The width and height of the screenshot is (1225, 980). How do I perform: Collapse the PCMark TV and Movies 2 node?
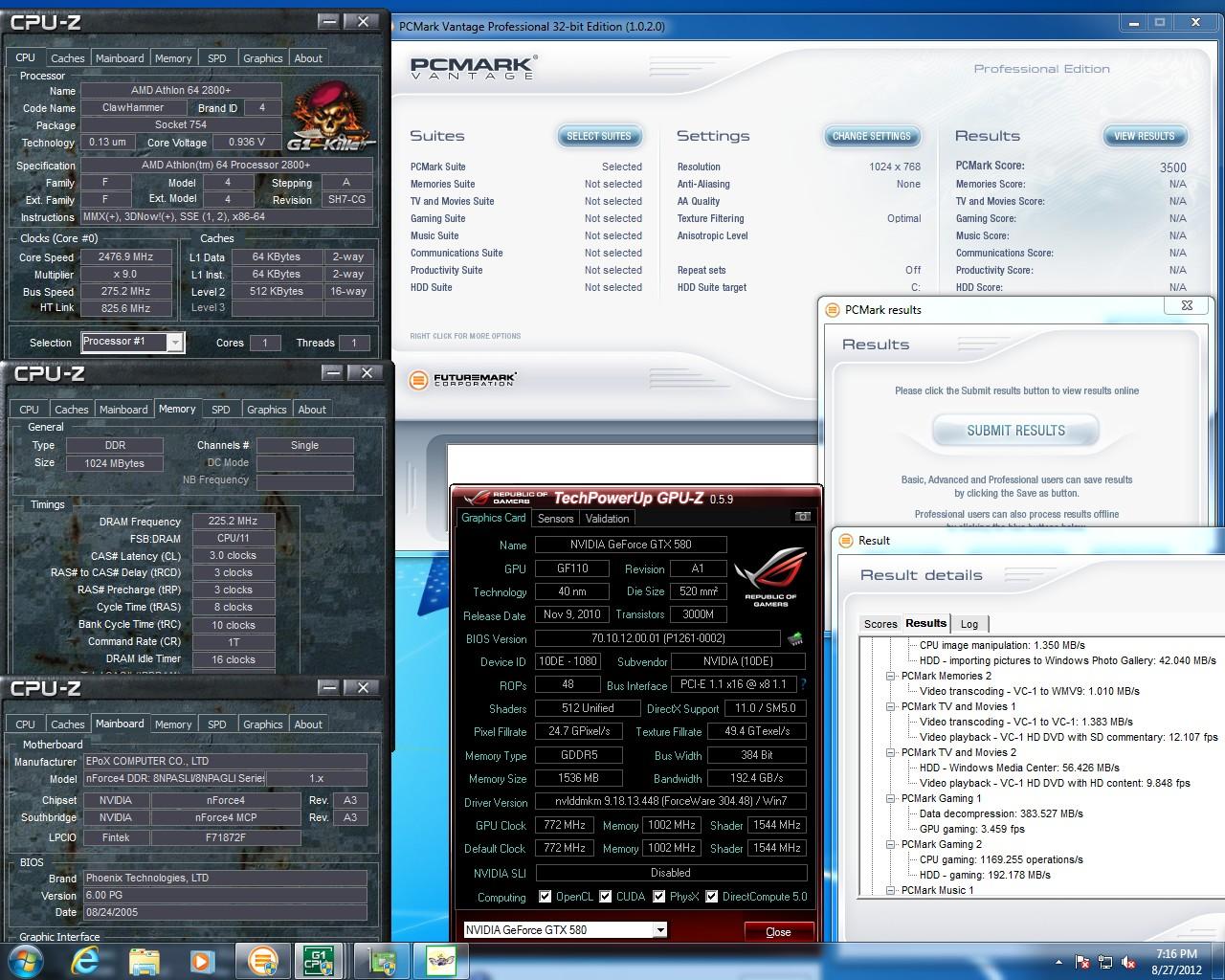(891, 752)
